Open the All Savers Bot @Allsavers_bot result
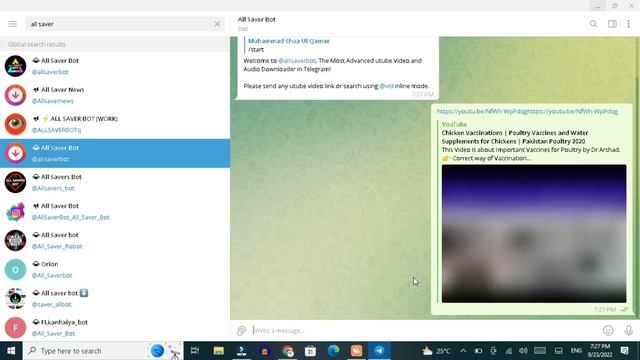The height and width of the screenshot is (360, 640). pyautogui.click(x=115, y=182)
